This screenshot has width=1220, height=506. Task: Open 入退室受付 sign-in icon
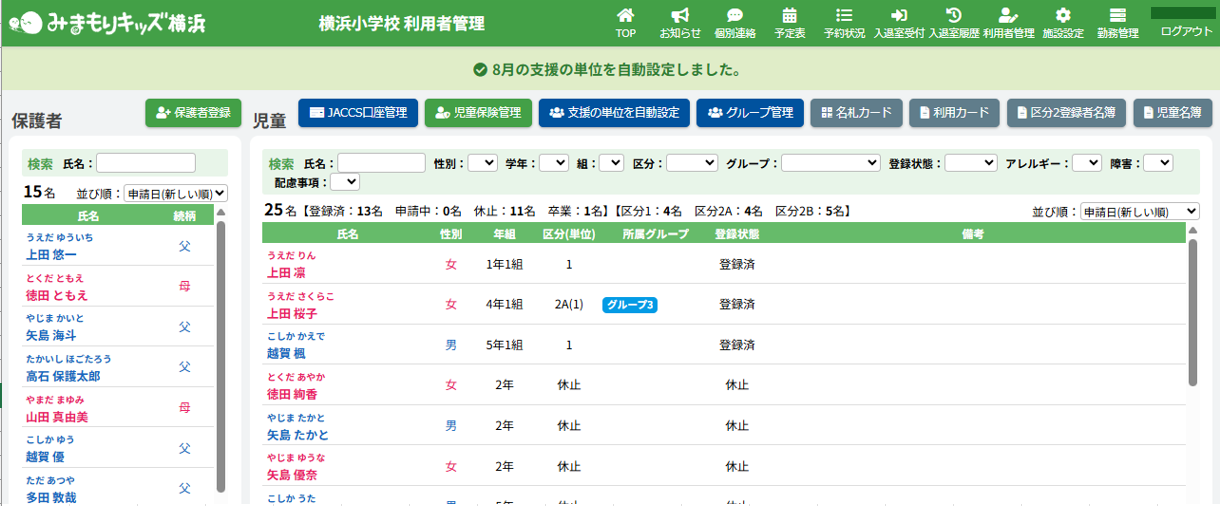[898, 16]
